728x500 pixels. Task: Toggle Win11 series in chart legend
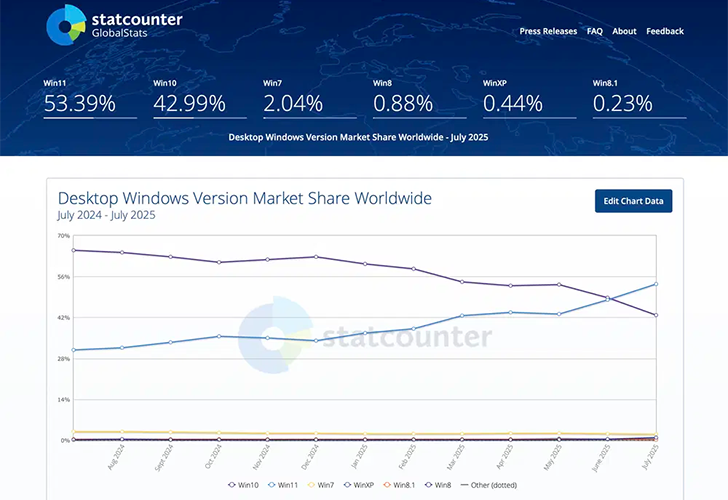pyautogui.click(x=283, y=484)
